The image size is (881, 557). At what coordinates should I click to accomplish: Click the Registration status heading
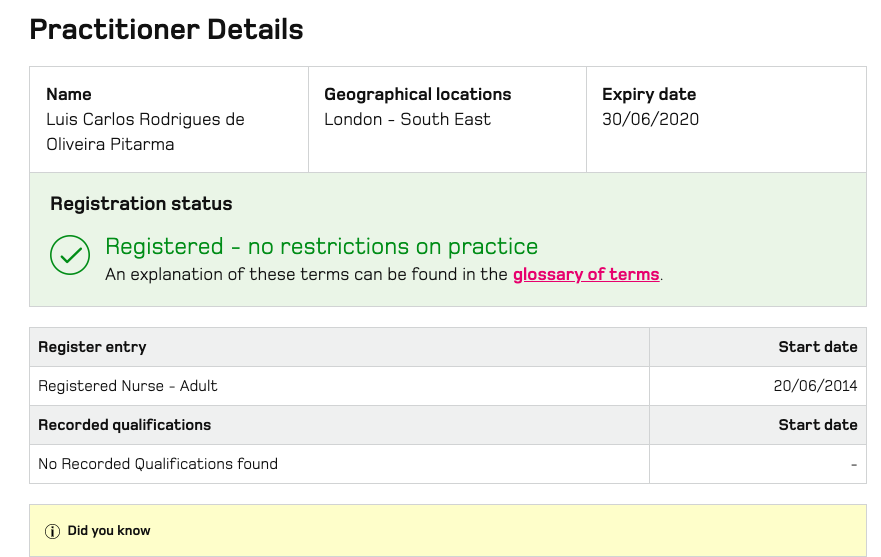[141, 203]
